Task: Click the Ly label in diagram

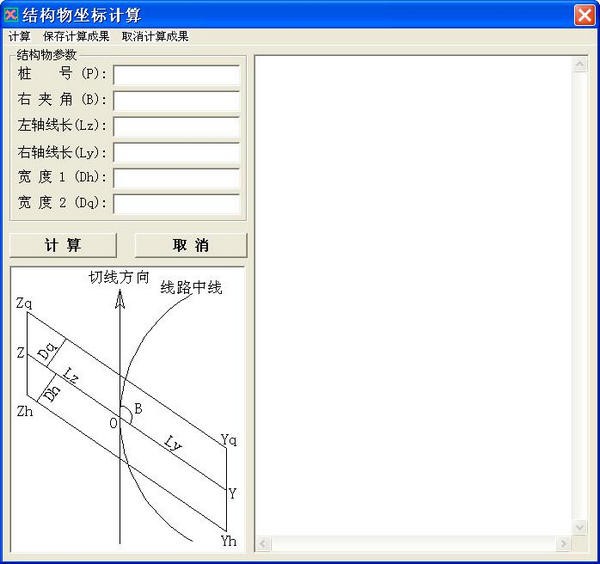Action: click(173, 444)
